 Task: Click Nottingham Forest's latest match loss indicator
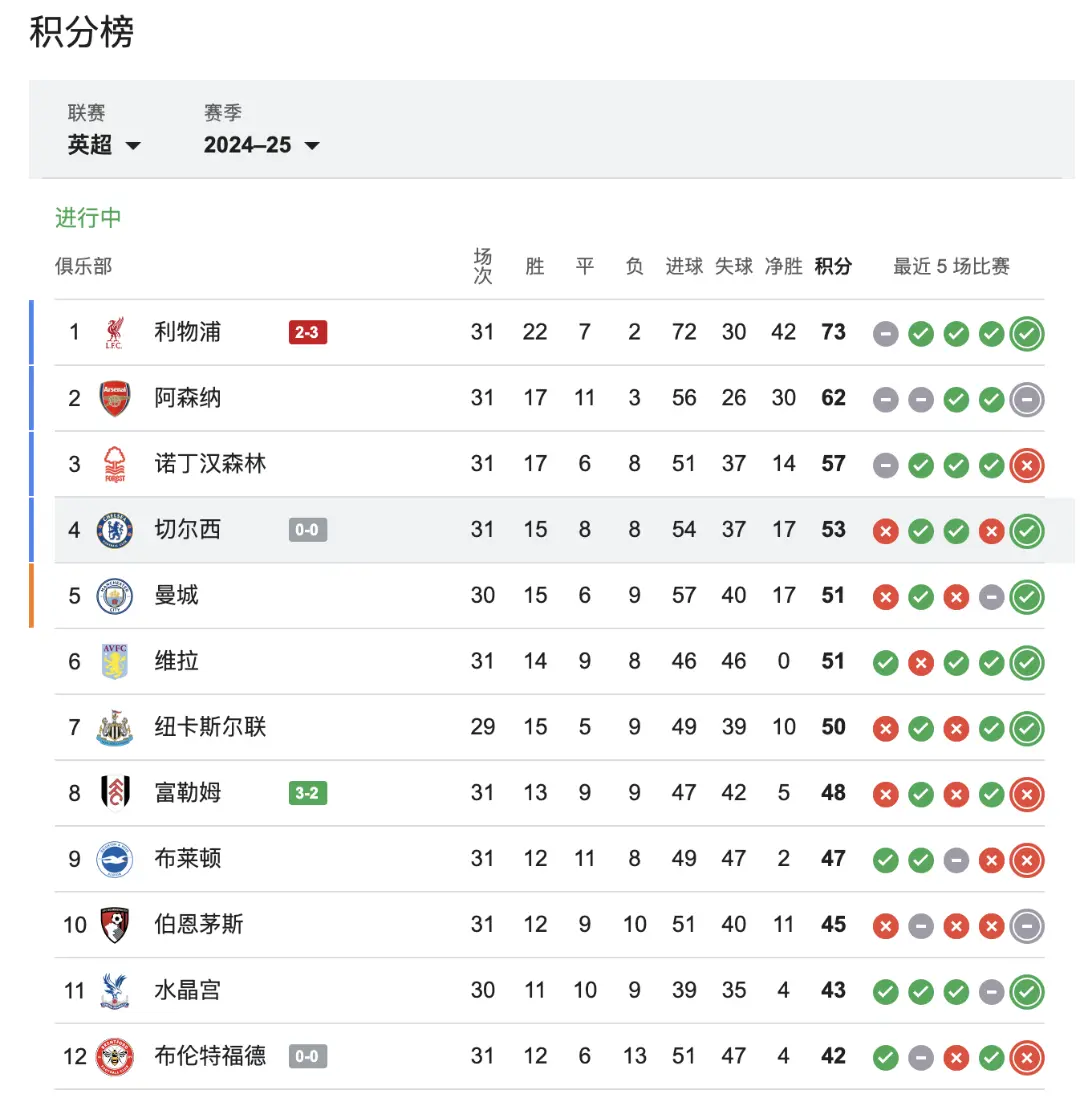(x=1027, y=465)
